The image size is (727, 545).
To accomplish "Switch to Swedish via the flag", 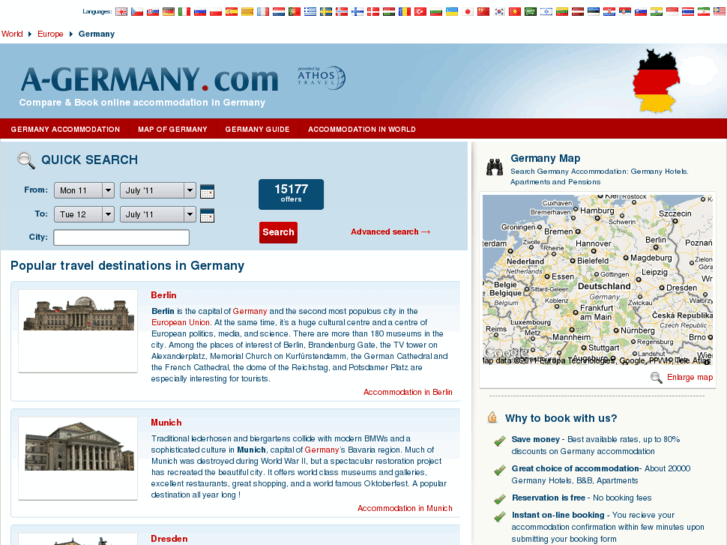I will pyautogui.click(x=326, y=12).
